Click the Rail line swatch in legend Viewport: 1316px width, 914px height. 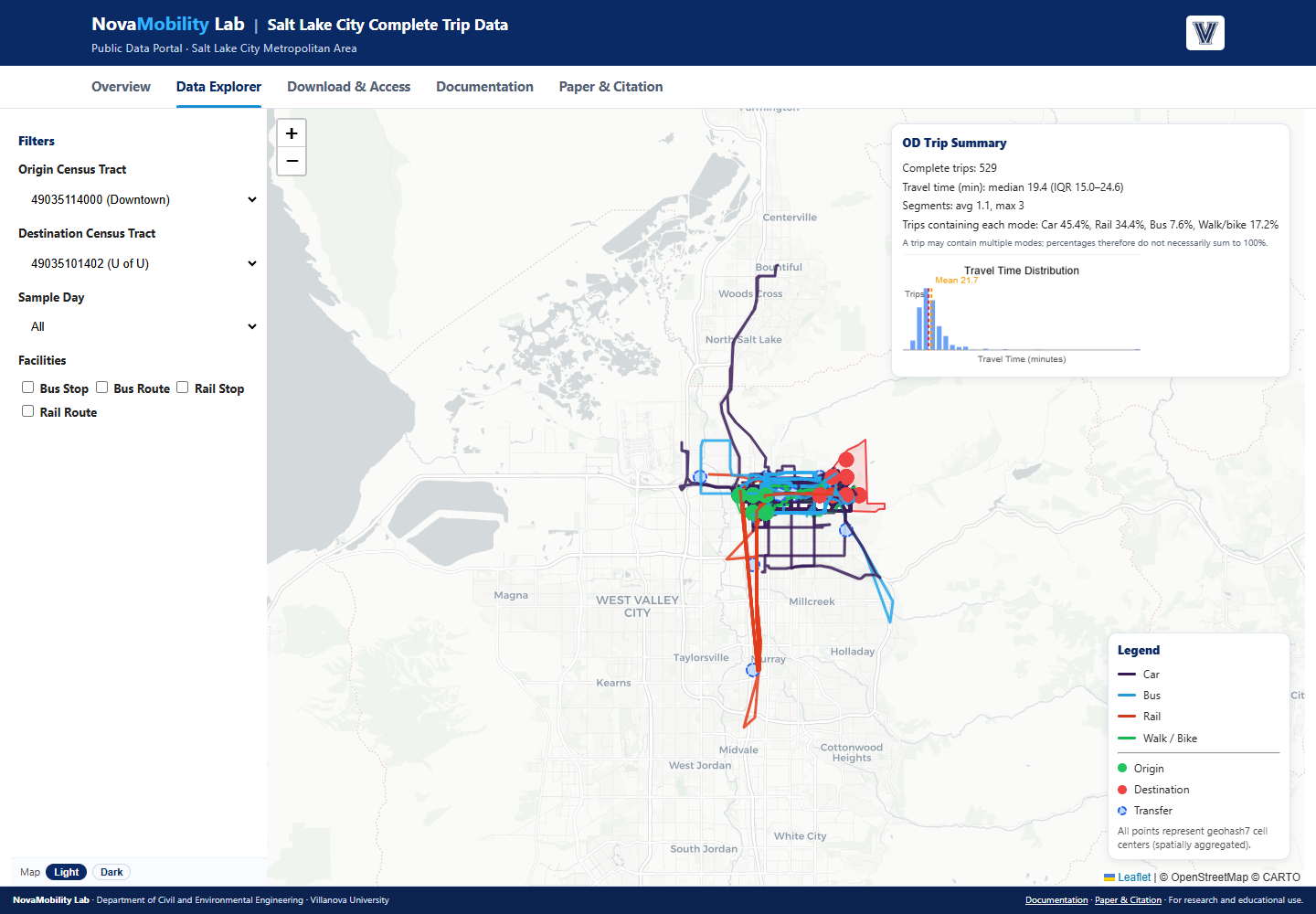1127,717
